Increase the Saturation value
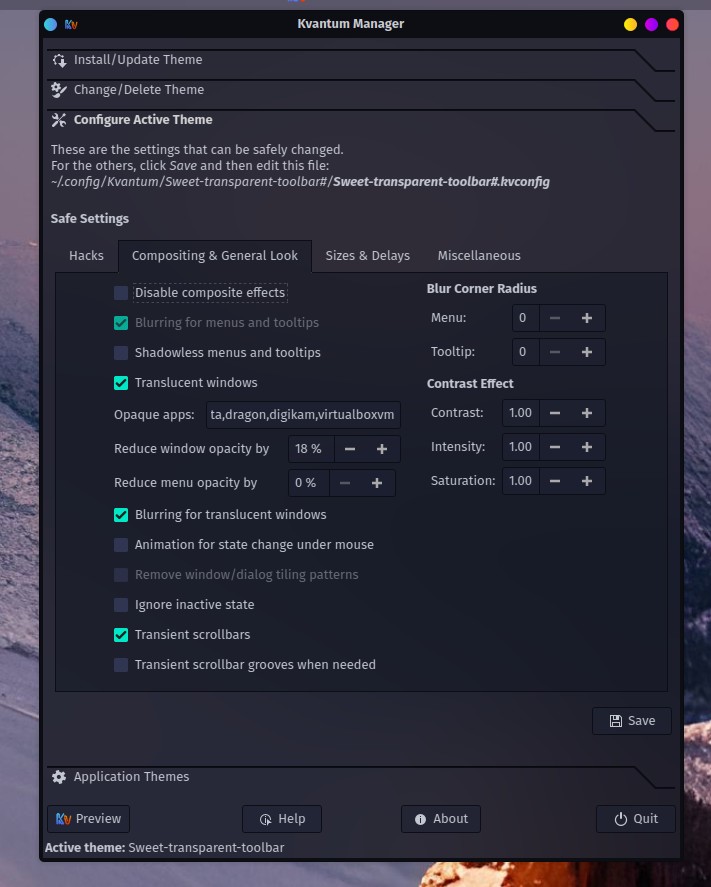Viewport: 711px width, 887px height. coord(587,481)
